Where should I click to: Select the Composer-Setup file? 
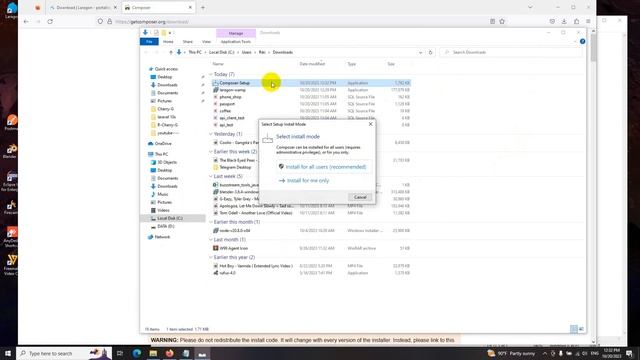[x=311, y=83]
